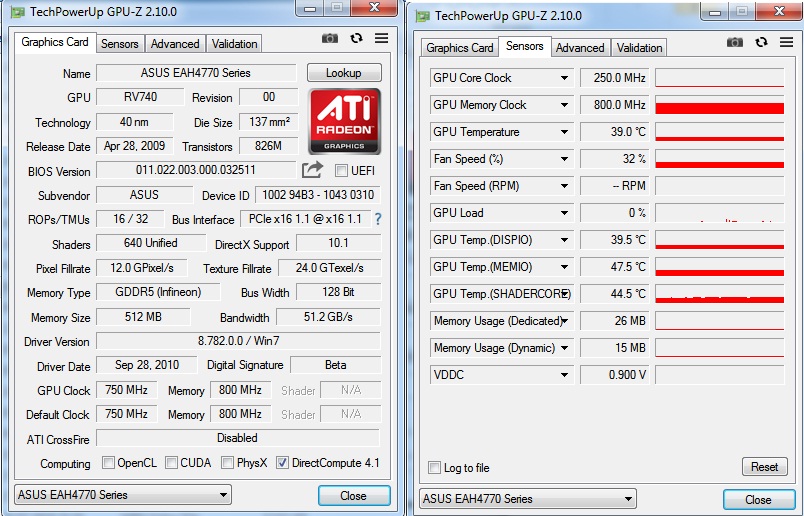Switch to the Advanced tab in left window
The width and height of the screenshot is (804, 516).
pyautogui.click(x=175, y=44)
